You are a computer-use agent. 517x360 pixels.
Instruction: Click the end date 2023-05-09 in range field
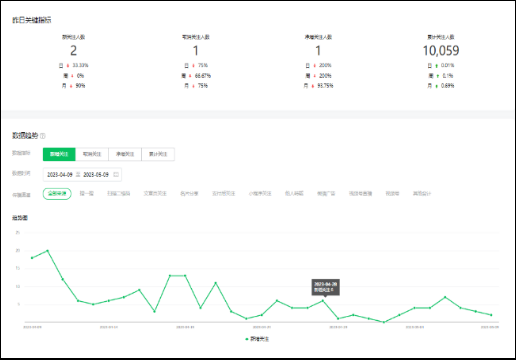(x=96, y=174)
